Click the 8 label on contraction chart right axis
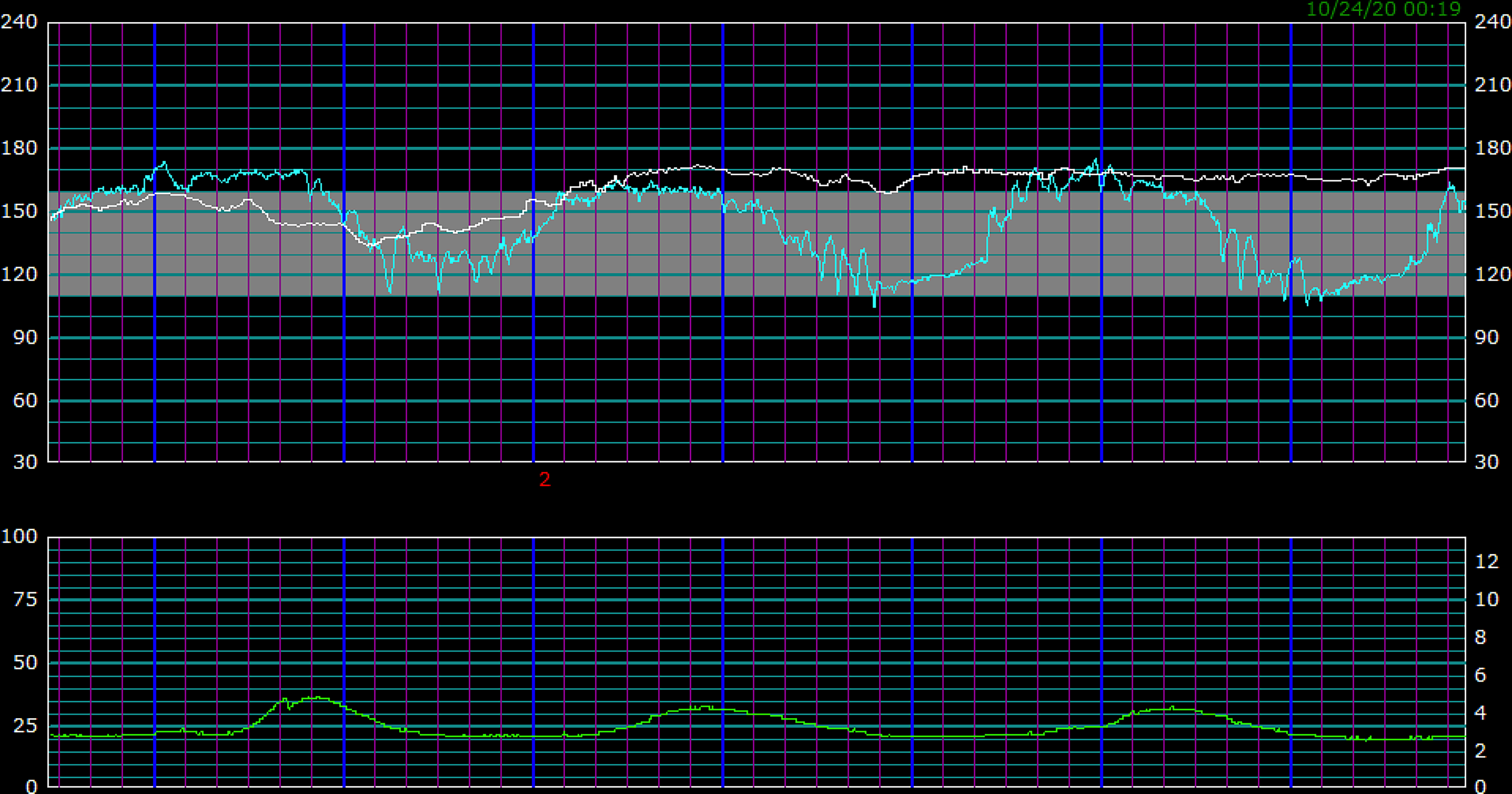Screen dimensions: 1512x794 tap(1480, 637)
